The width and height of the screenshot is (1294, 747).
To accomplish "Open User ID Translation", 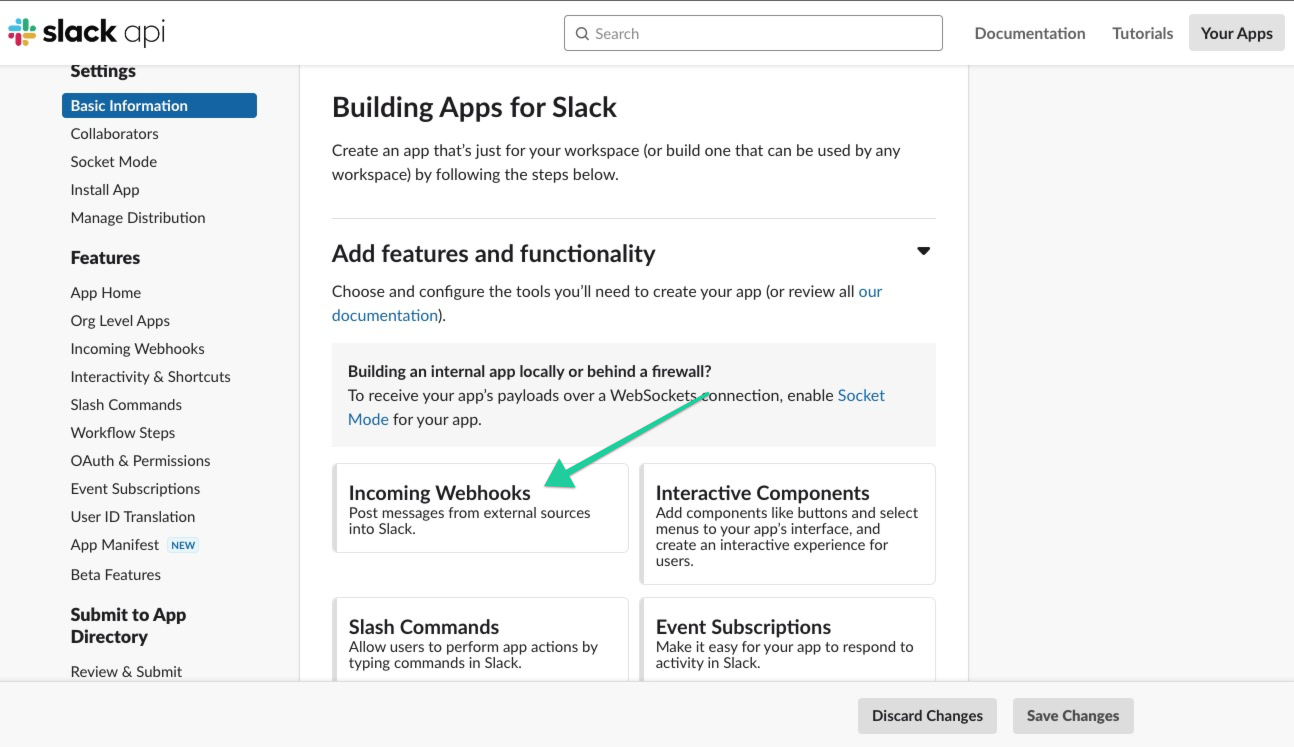I will pyautogui.click(x=132, y=516).
